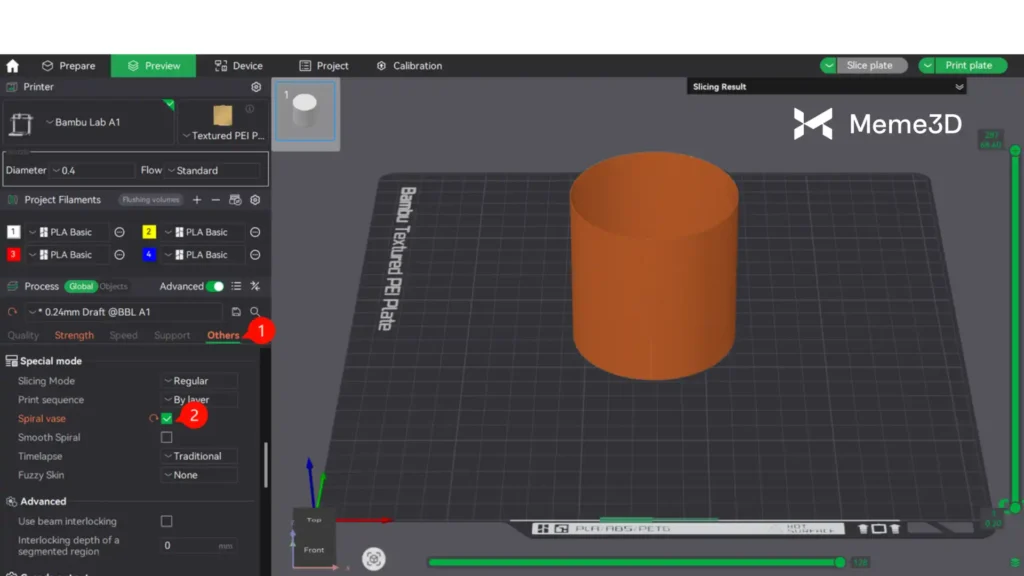
Task: Open the Strength settings tab
Action: pos(74,336)
